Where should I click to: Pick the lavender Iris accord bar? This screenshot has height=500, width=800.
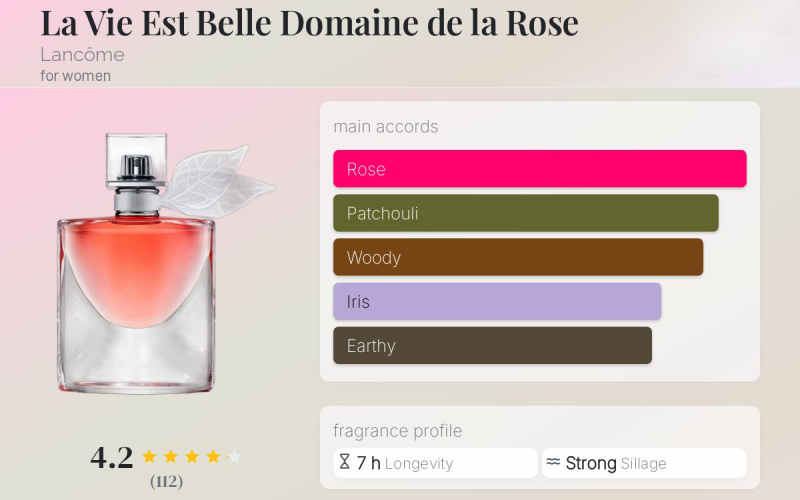click(497, 301)
